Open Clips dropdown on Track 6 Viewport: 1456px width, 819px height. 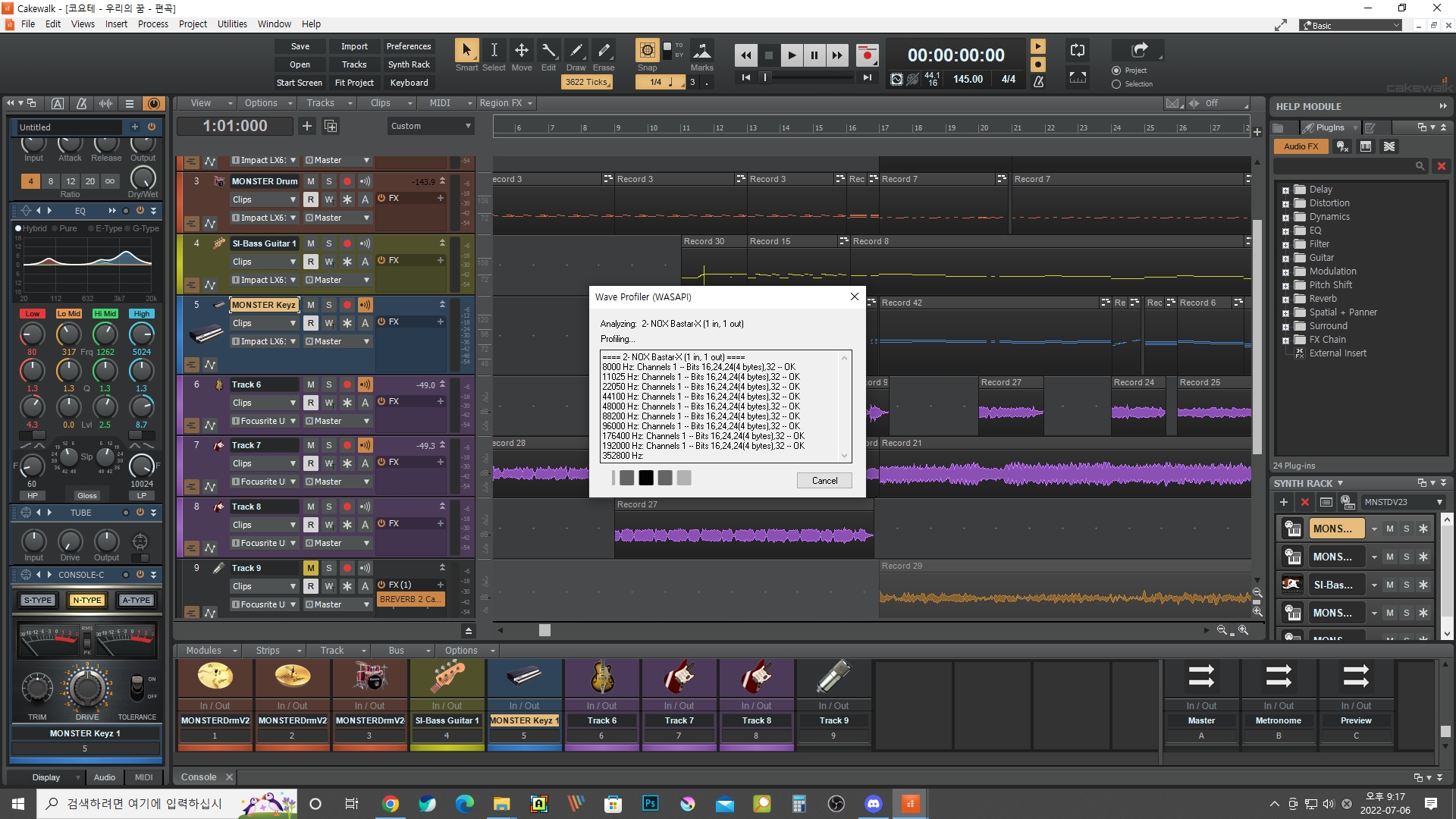264,403
